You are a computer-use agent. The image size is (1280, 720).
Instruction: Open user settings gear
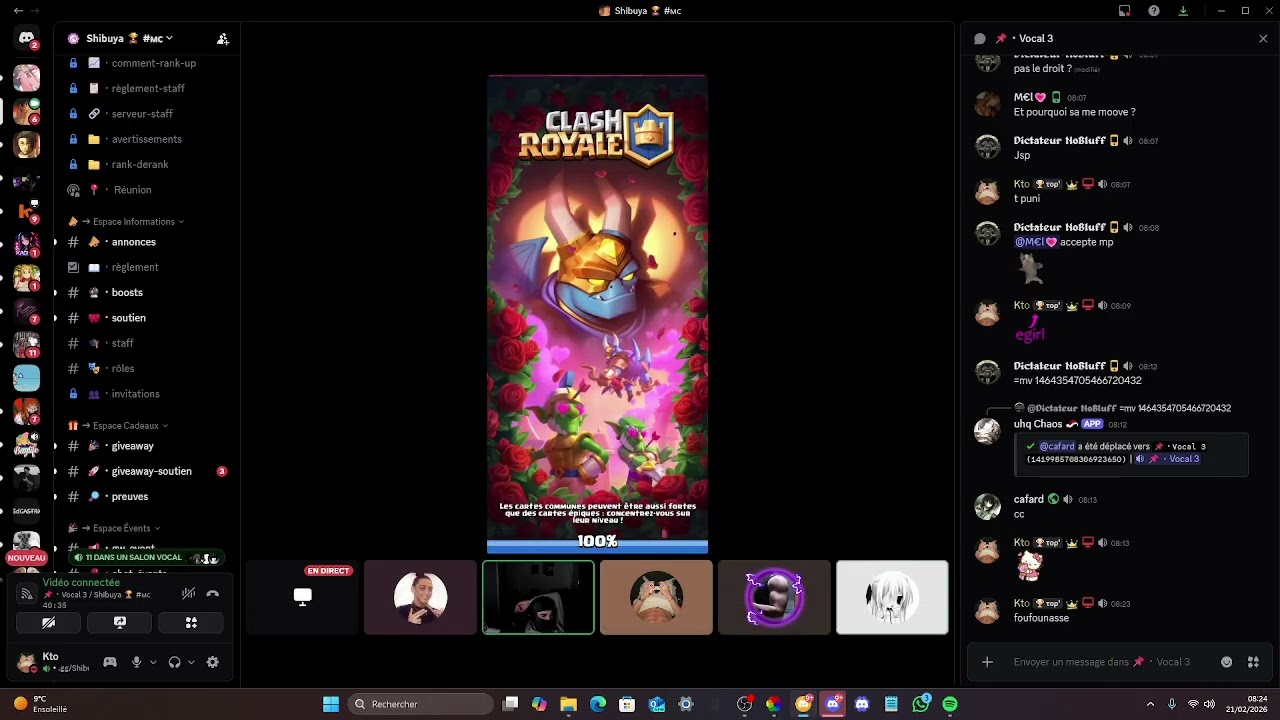tap(212, 662)
